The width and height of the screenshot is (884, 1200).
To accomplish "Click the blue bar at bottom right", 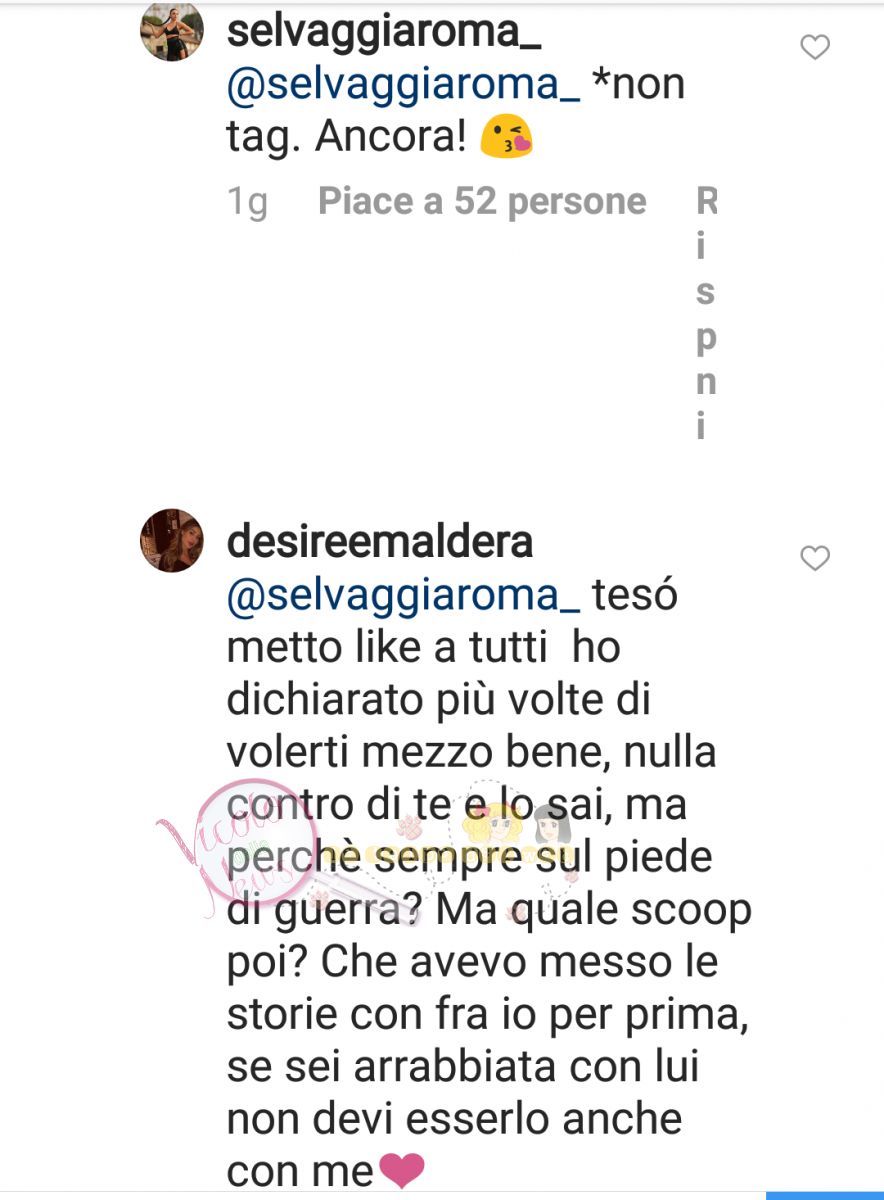I will coord(825,1195).
